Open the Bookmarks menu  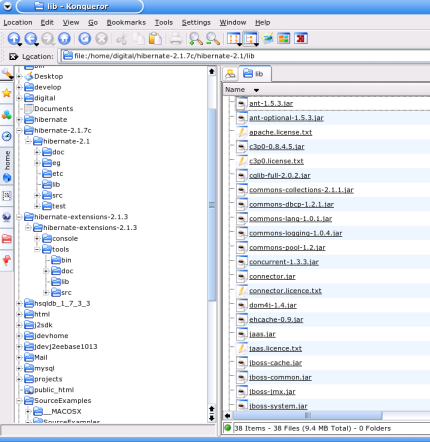point(126,23)
